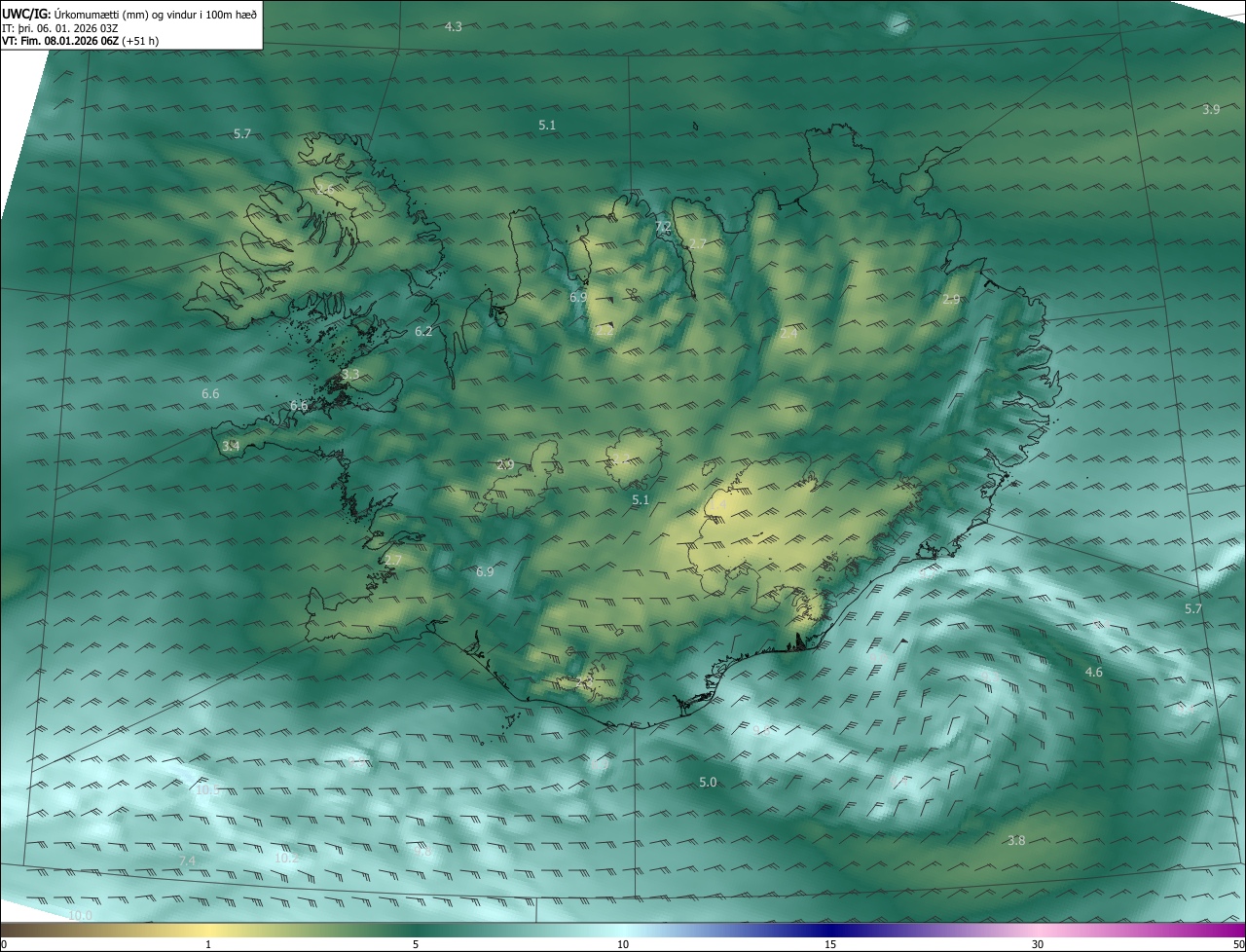Select the IT: þri. 06. 01. 2026 03Z line
The height and width of the screenshot is (952, 1246).
click(60, 27)
